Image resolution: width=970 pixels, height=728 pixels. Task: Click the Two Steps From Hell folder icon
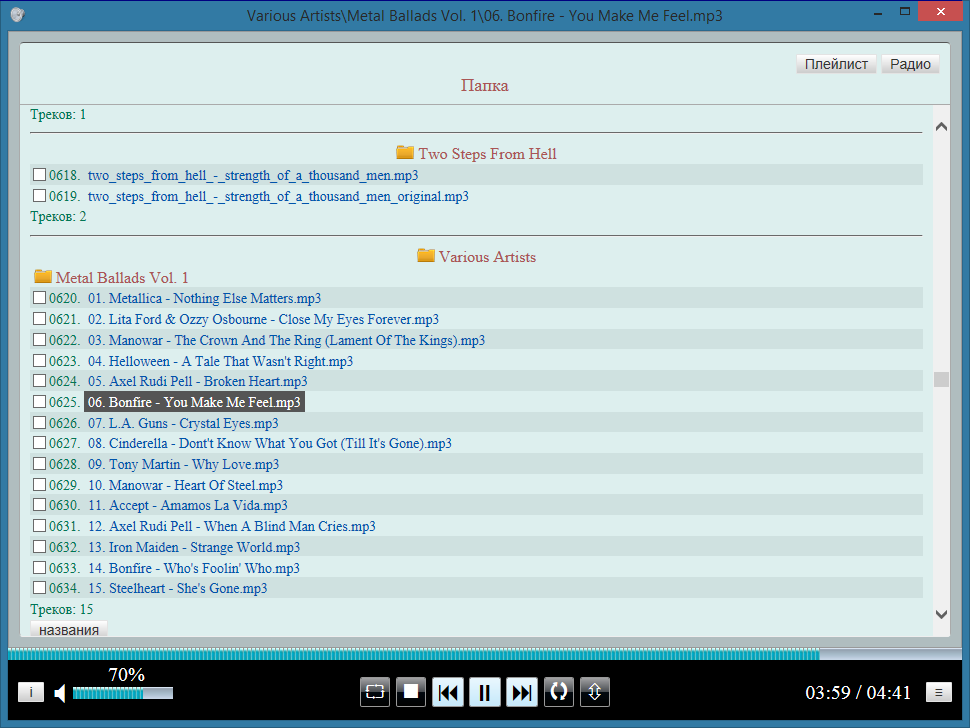pos(405,152)
